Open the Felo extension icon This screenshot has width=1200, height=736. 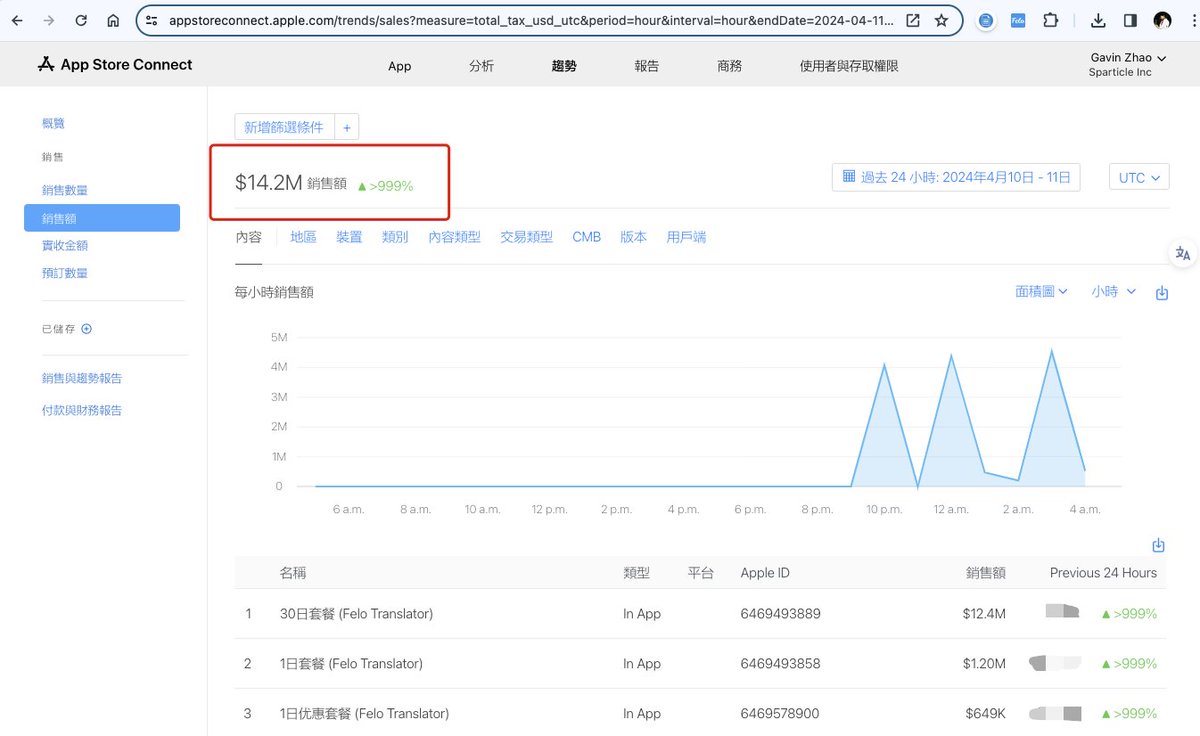pyautogui.click(x=1018, y=20)
